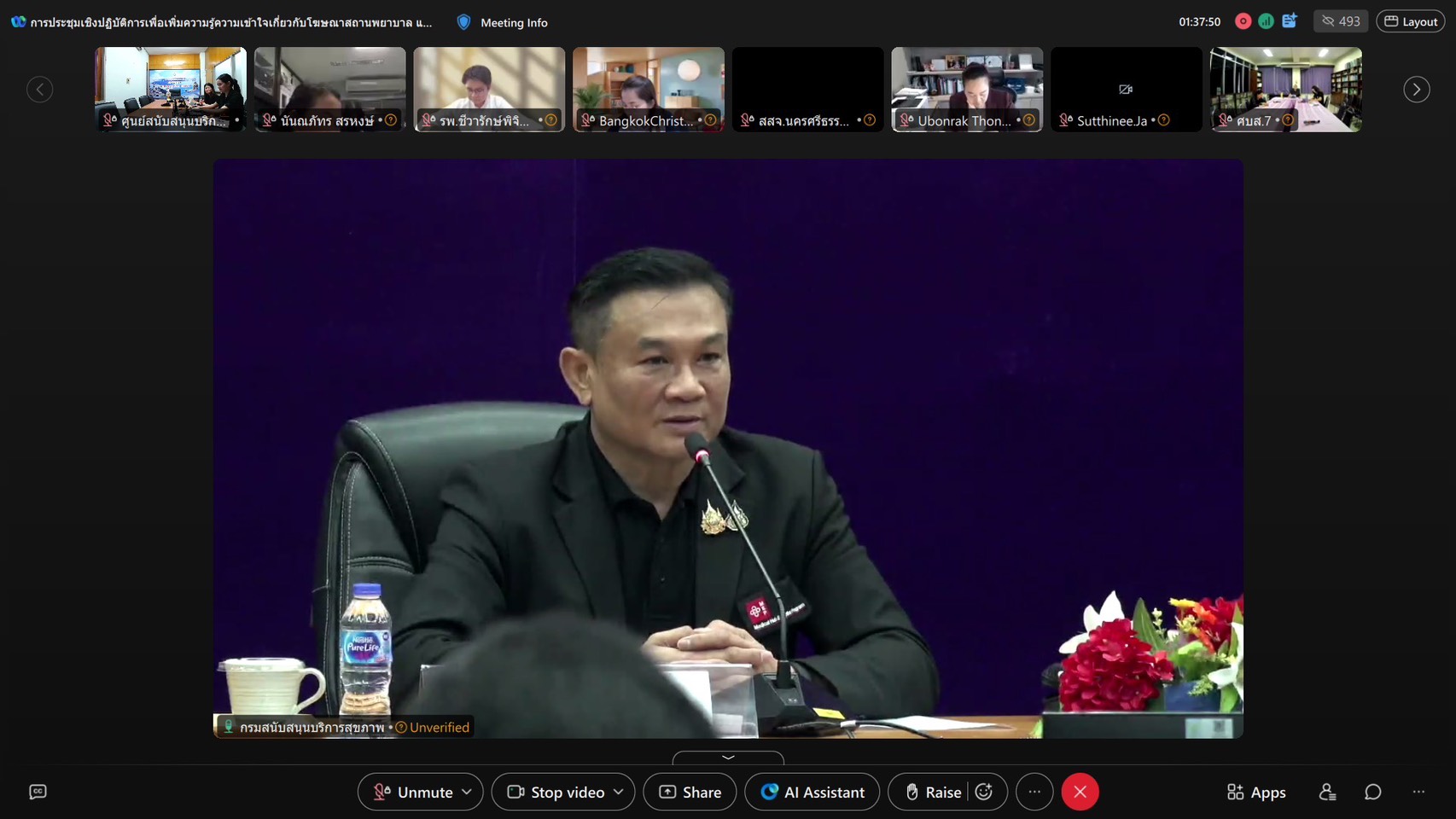Open the participants panel icon
Image resolution: width=1456 pixels, height=819 pixels.
[x=1327, y=792]
